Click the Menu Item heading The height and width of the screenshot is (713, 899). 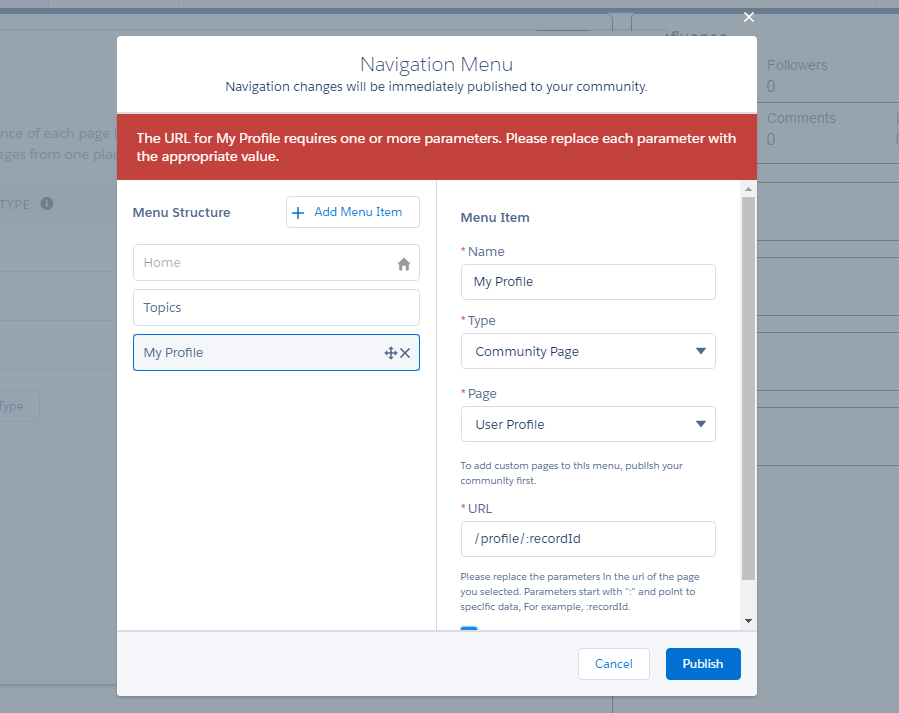495,218
